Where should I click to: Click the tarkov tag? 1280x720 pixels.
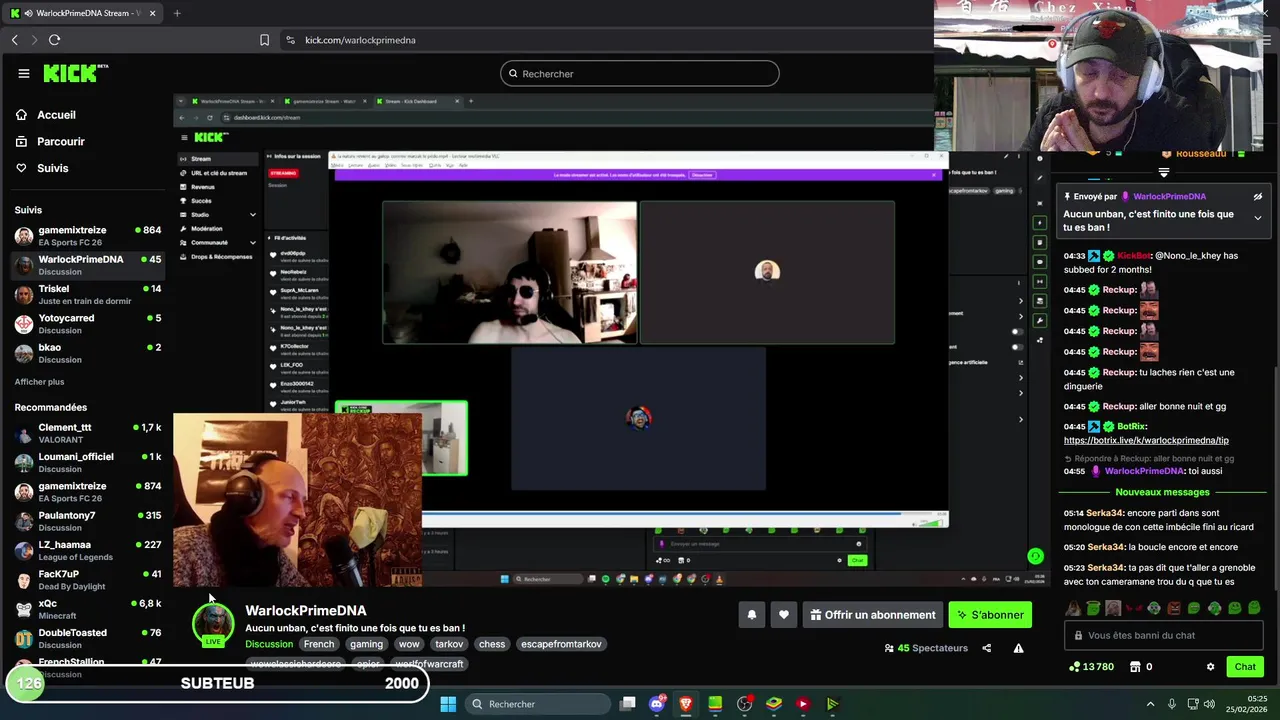[x=449, y=644]
